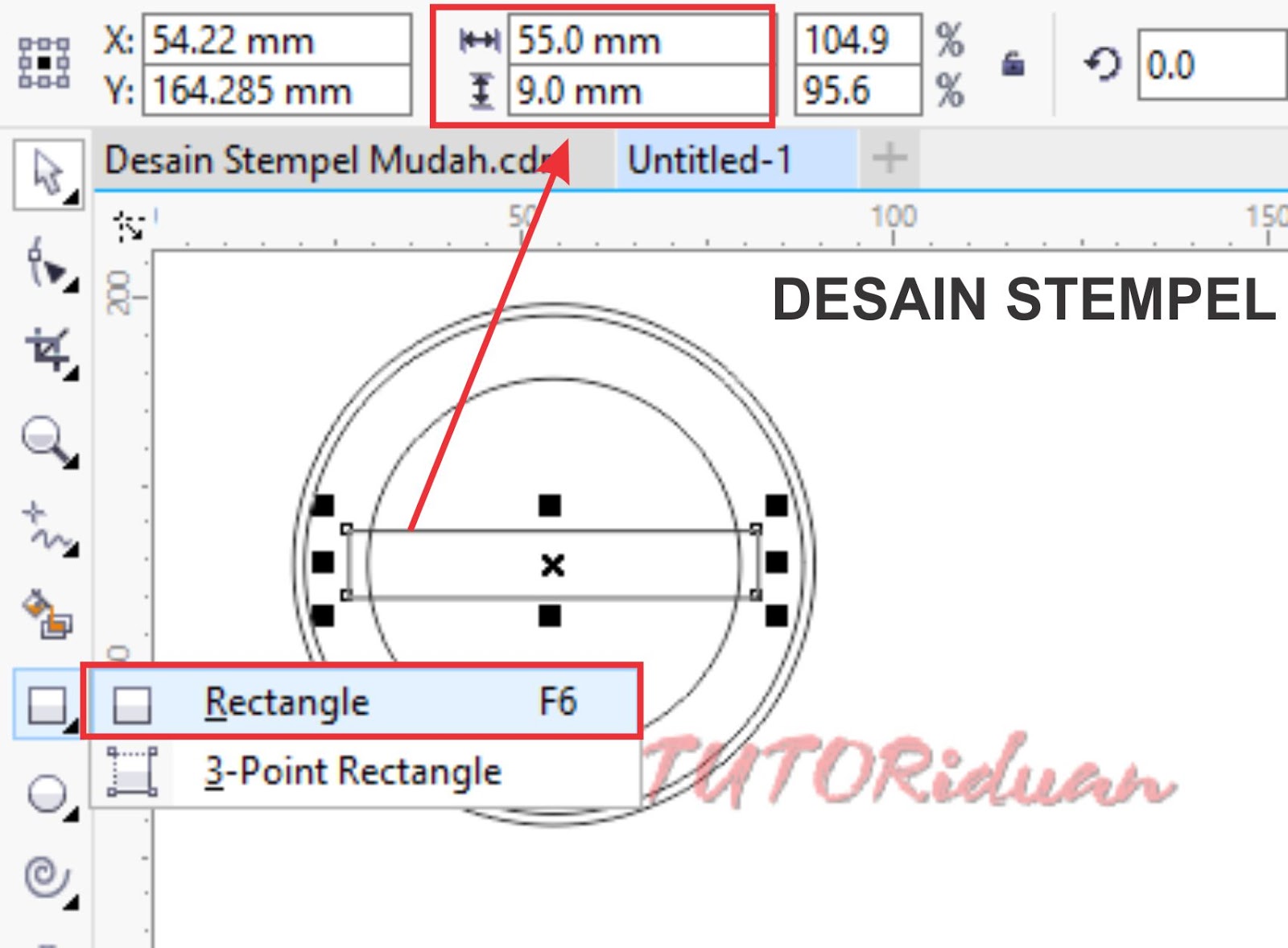Click the object origin reference grid
Screen dimensions: 1288x948
tap(44, 63)
